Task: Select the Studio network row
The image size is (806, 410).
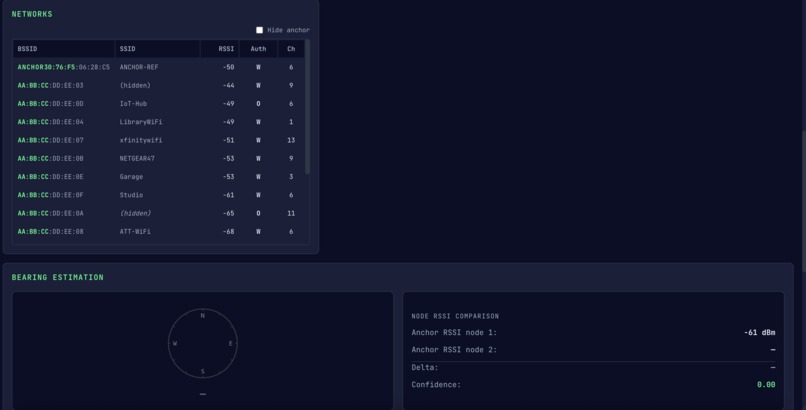Action: point(159,195)
